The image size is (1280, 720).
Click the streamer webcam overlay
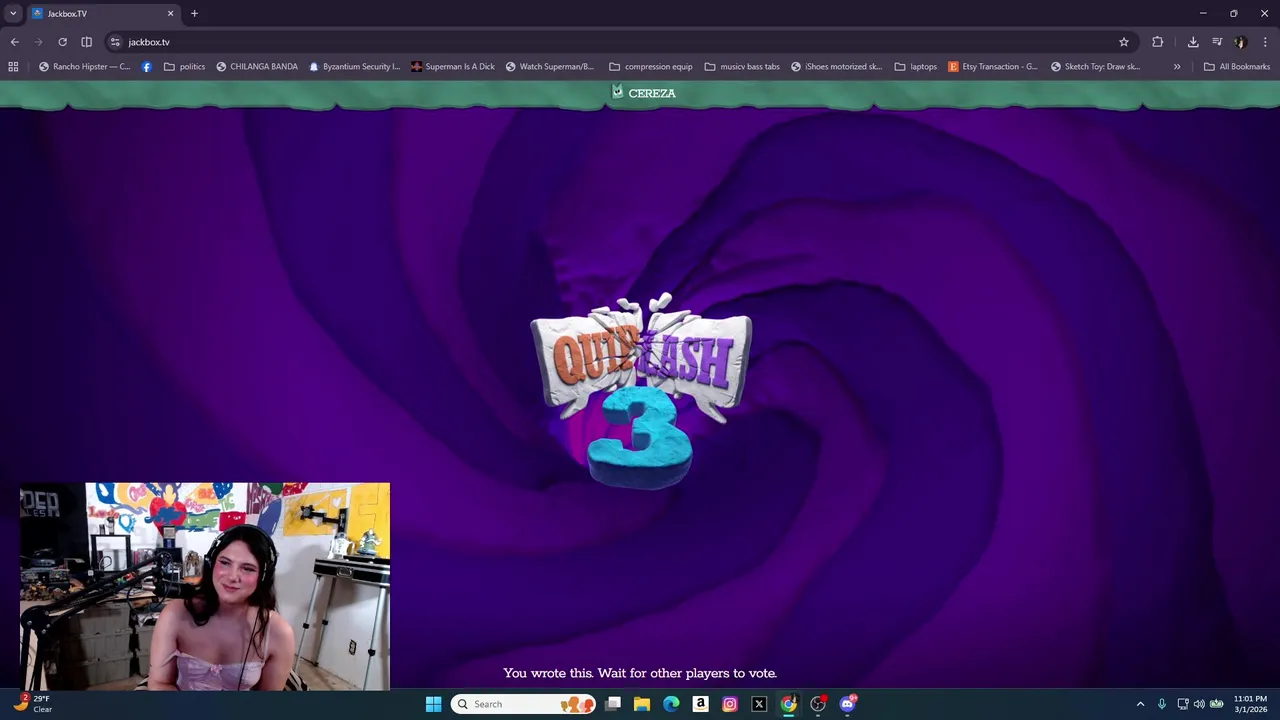click(x=205, y=587)
